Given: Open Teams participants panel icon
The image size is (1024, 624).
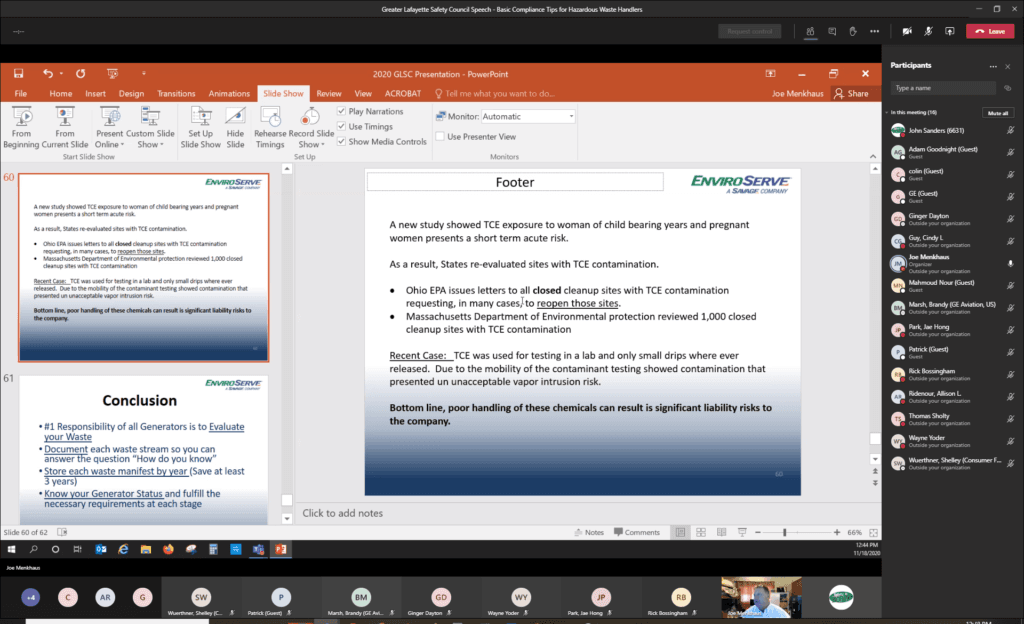Looking at the screenshot, I should tap(810, 31).
